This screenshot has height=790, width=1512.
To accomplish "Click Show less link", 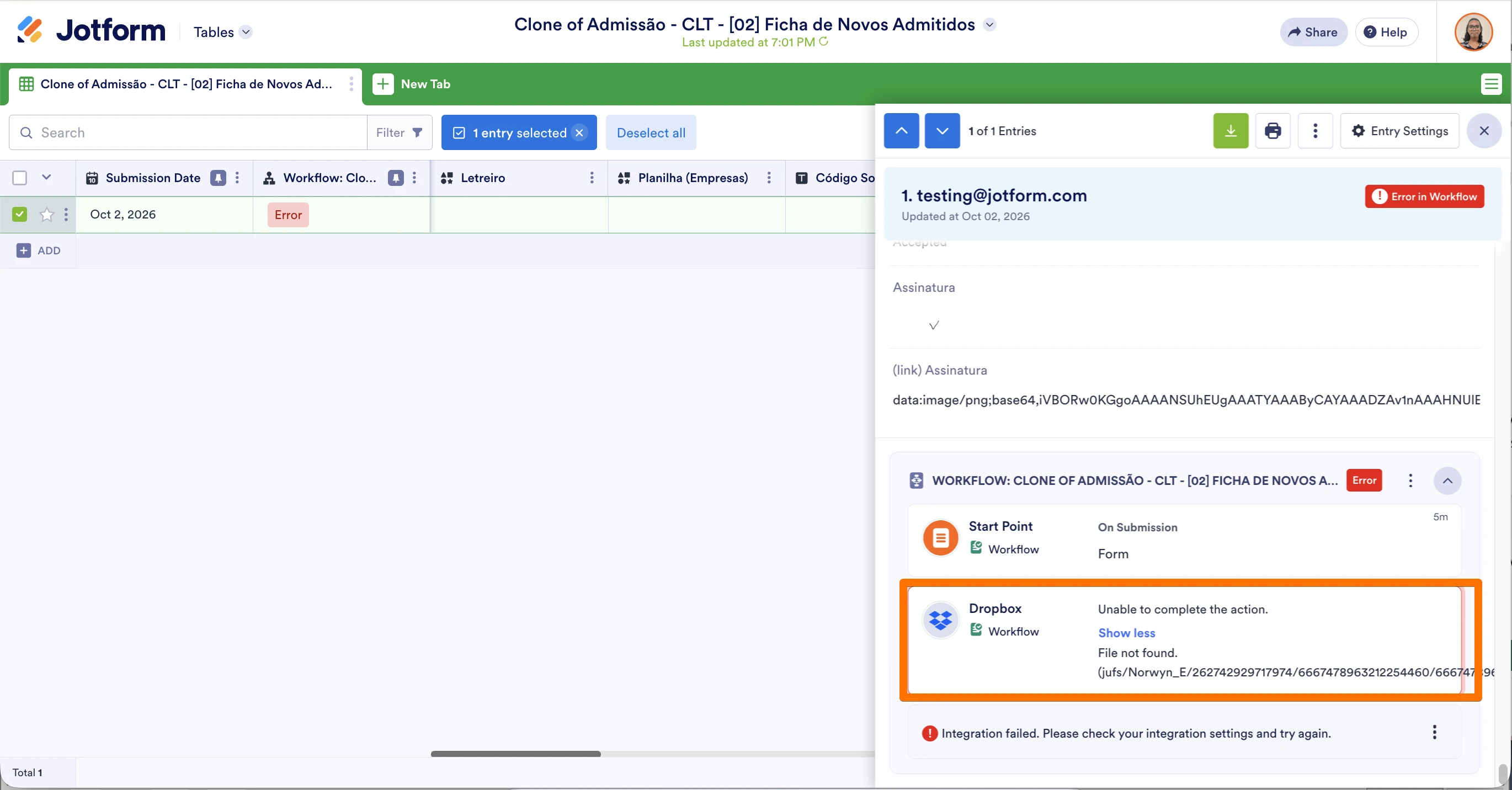I will click(1126, 633).
